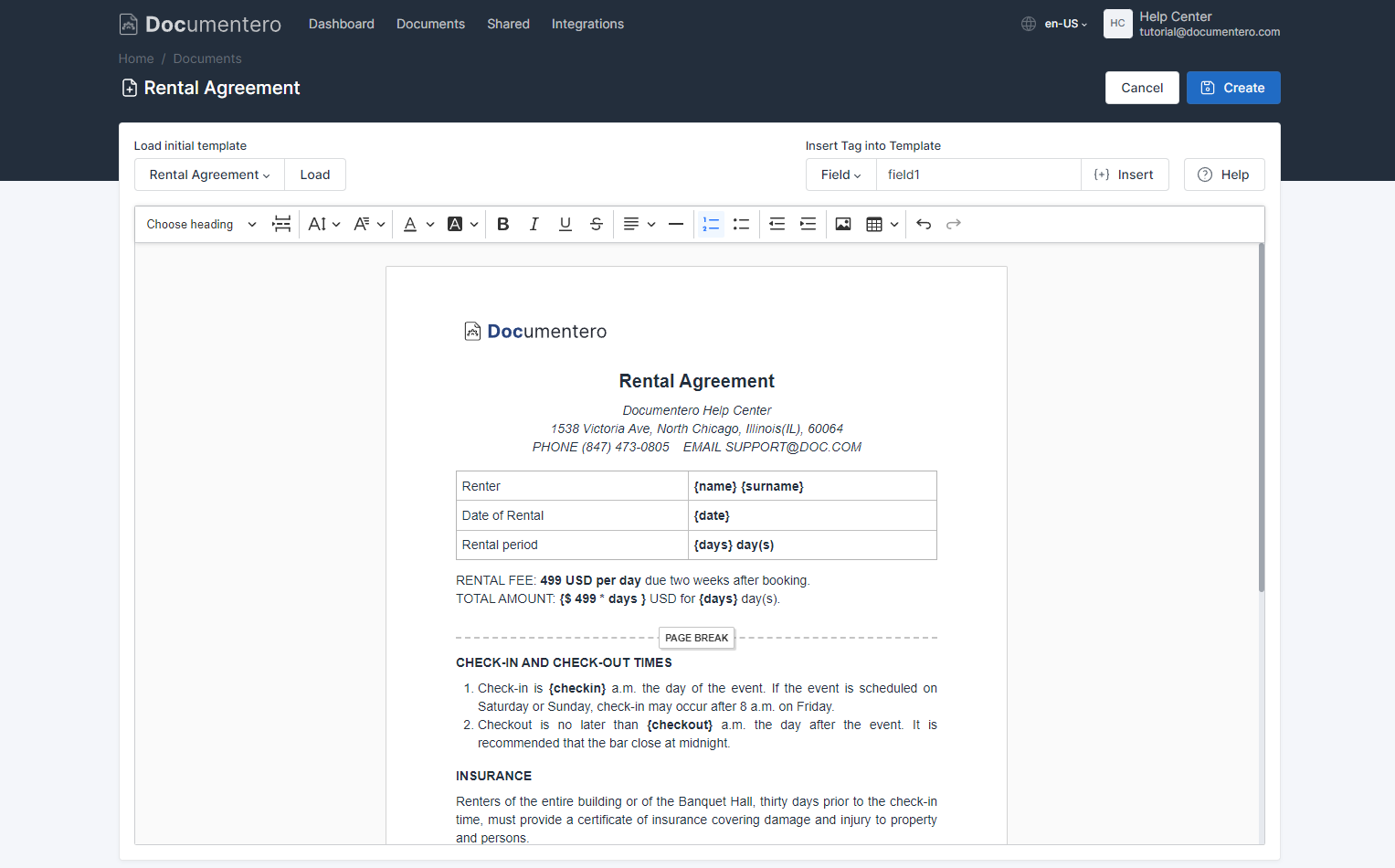Viewport: 1395px width, 868px height.
Task: Increase the indent
Action: 808,224
